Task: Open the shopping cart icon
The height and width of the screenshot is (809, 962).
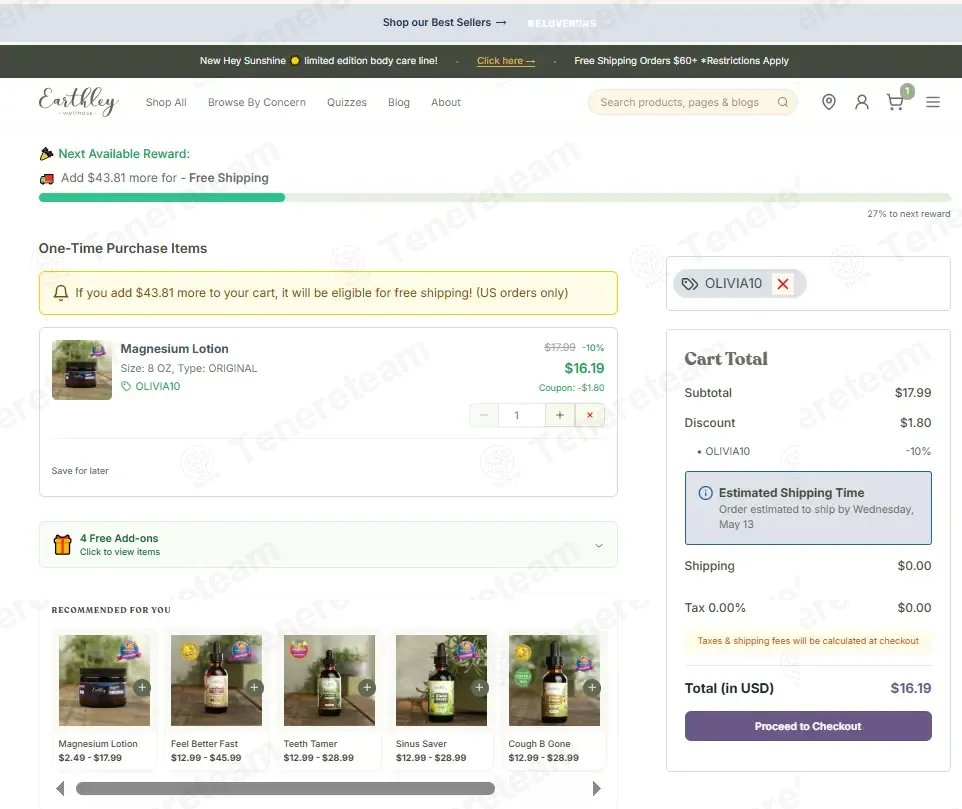Action: point(895,102)
